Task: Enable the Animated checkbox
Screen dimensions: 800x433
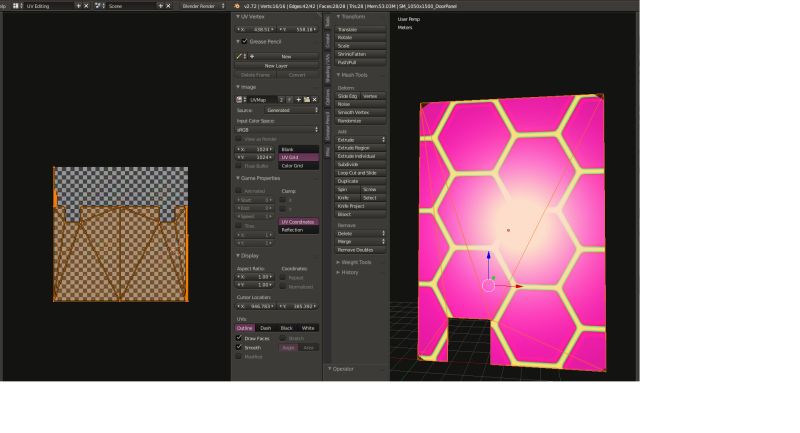Action: (x=238, y=191)
